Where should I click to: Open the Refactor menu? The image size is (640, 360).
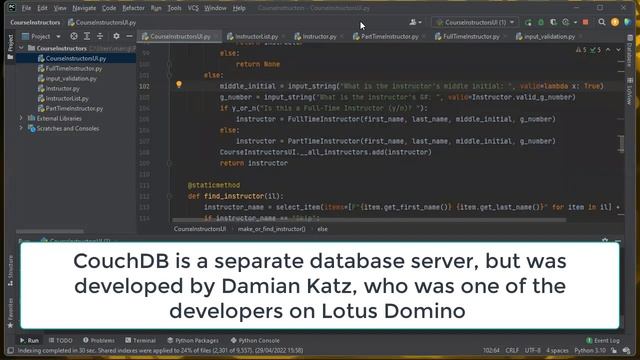pyautogui.click(x=133, y=8)
